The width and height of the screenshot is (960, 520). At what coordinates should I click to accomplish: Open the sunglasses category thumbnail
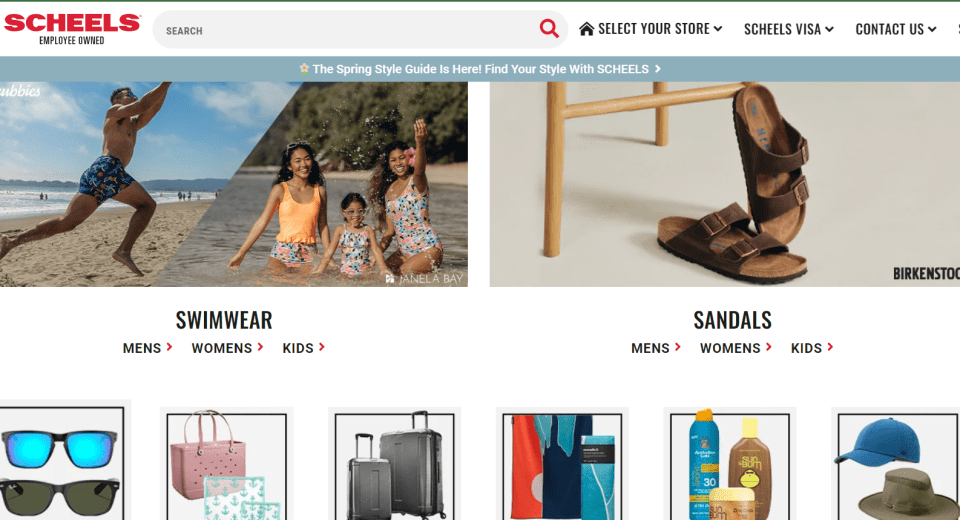tap(61, 464)
